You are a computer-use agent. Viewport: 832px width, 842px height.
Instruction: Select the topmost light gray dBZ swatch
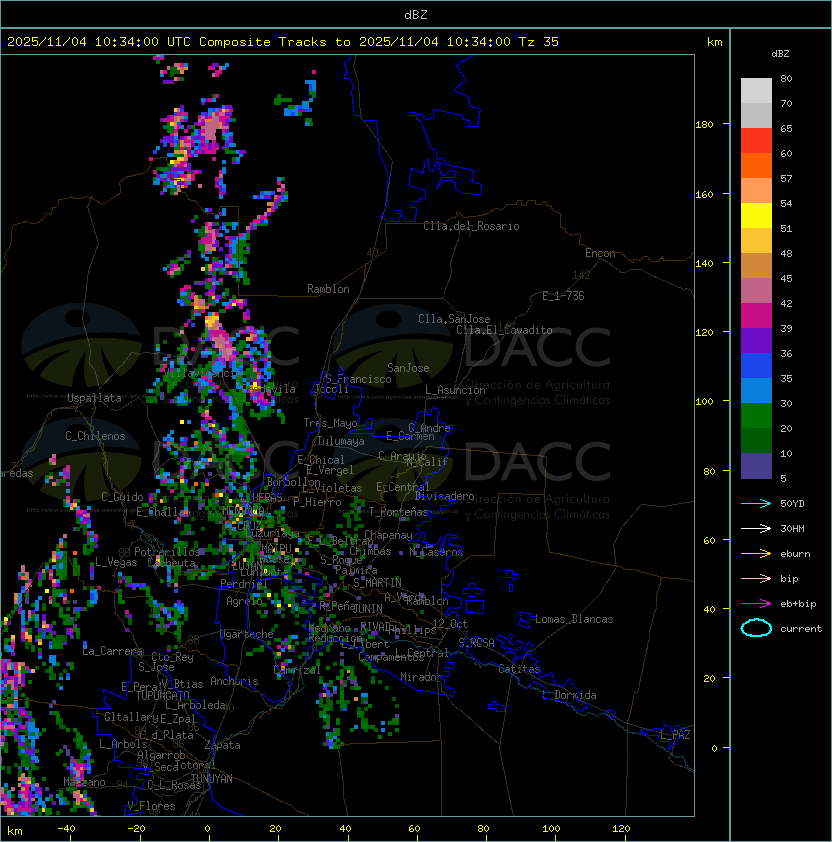[756, 91]
